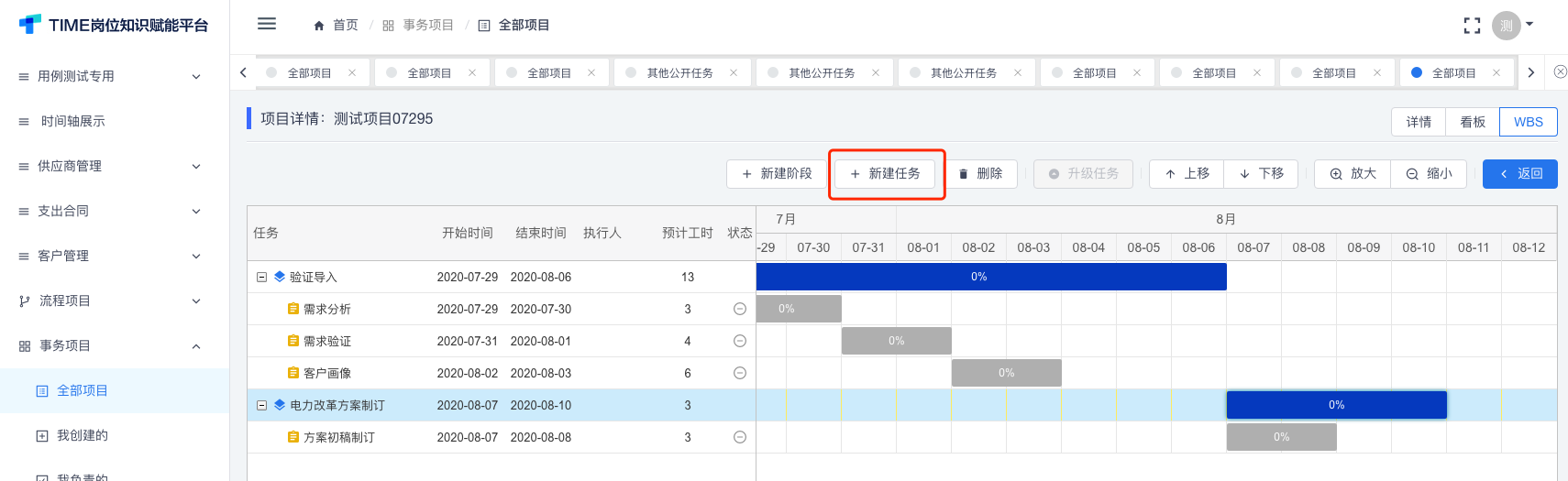Click the 新建任务 button
Viewport: 1568px width, 481px height.
click(885, 174)
